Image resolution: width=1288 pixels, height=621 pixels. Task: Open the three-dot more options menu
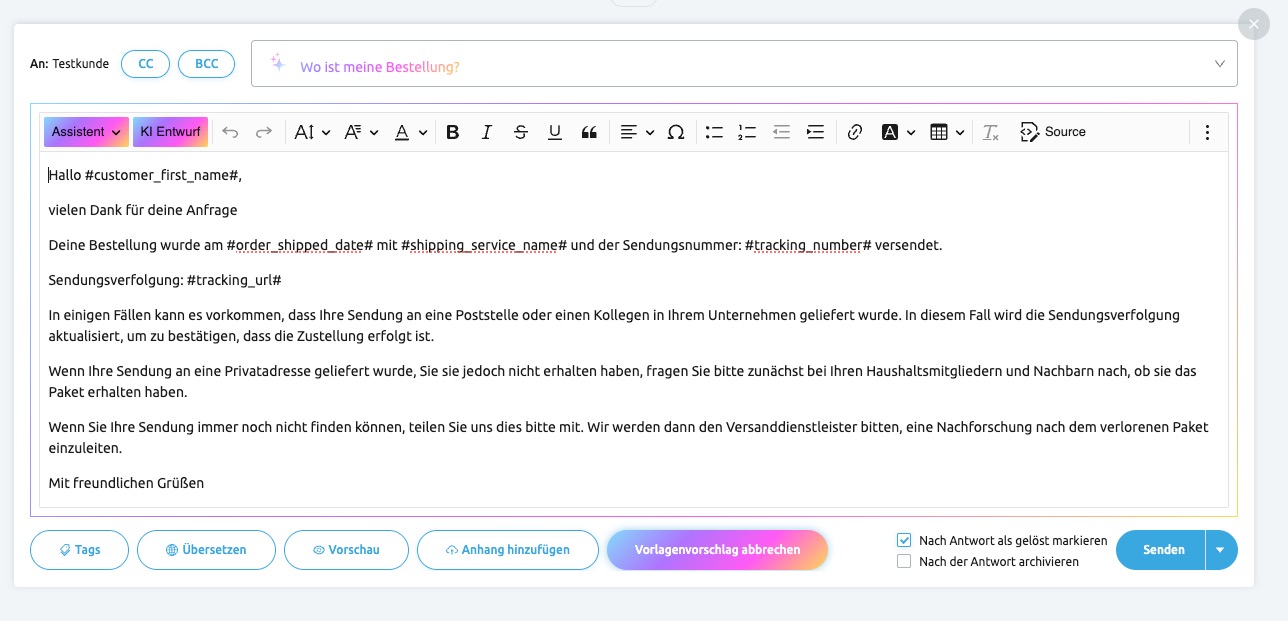[1207, 132]
